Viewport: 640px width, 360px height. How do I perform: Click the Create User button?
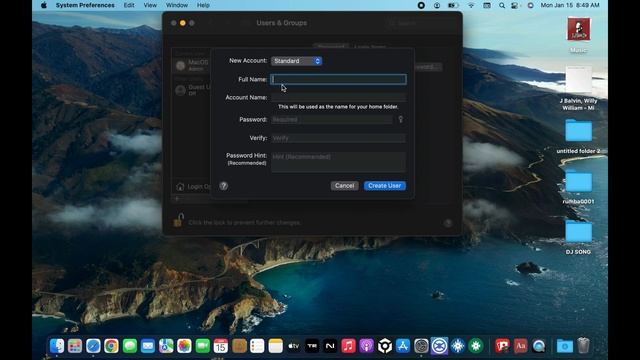(x=384, y=186)
